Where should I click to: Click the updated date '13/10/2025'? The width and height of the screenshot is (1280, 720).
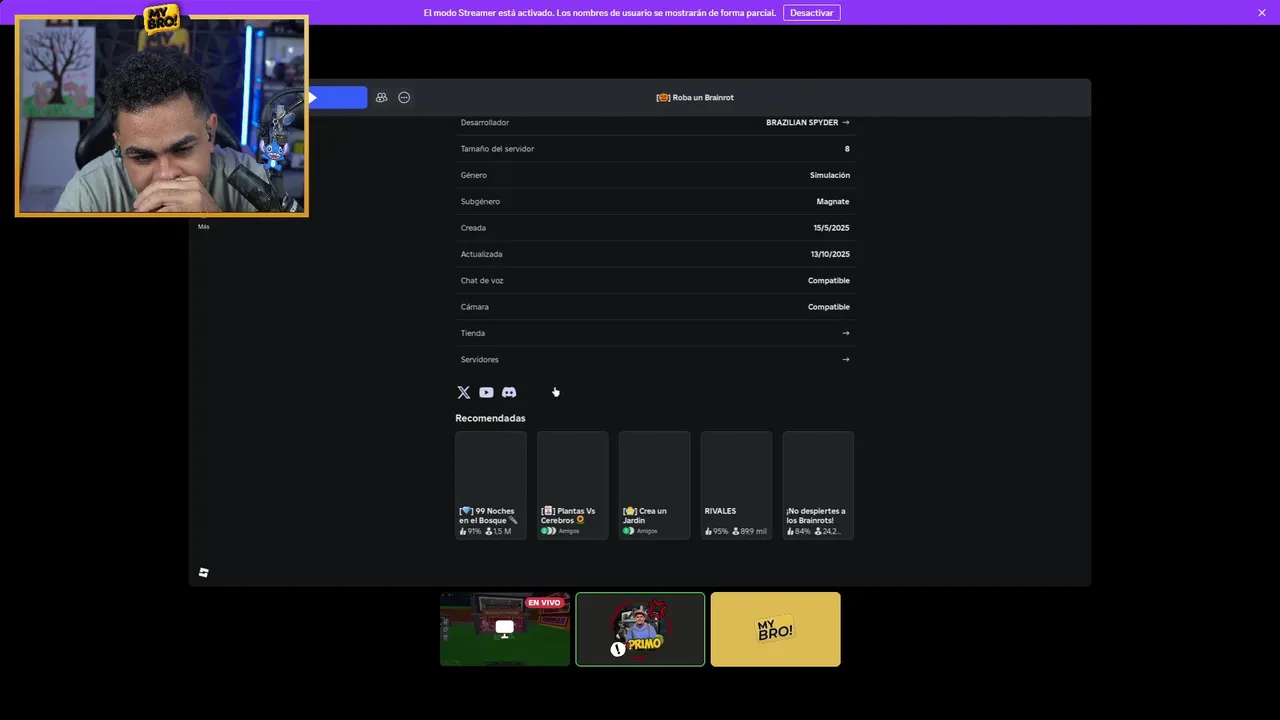tap(830, 254)
